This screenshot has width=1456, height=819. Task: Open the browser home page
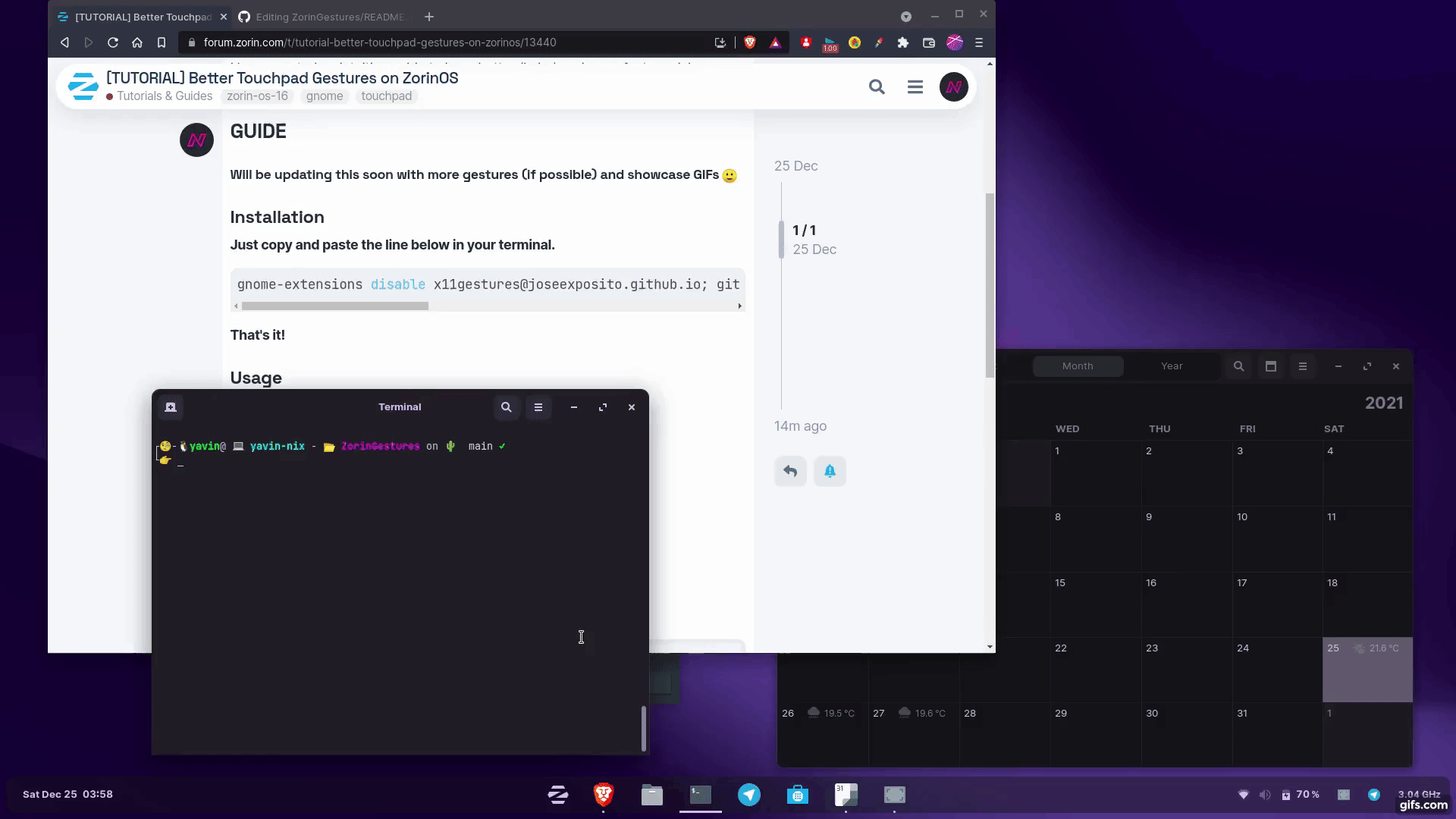[x=137, y=42]
